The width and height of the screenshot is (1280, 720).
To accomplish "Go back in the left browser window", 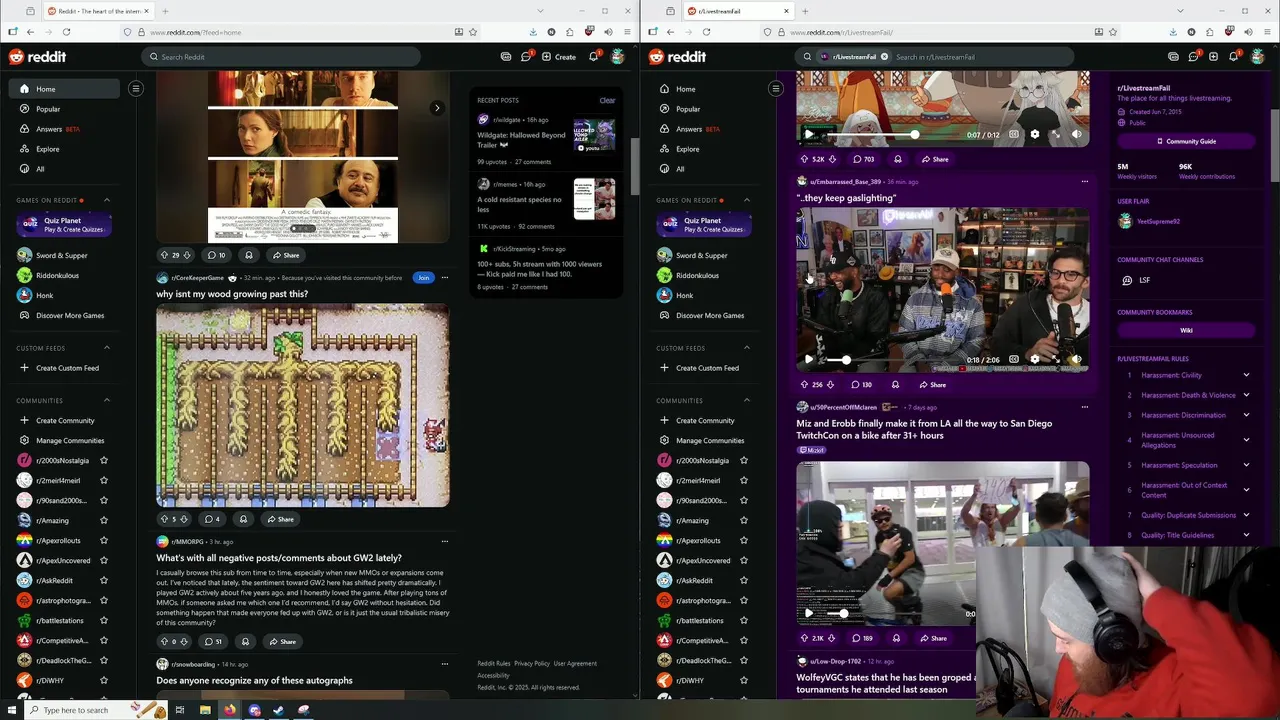I will (29, 32).
